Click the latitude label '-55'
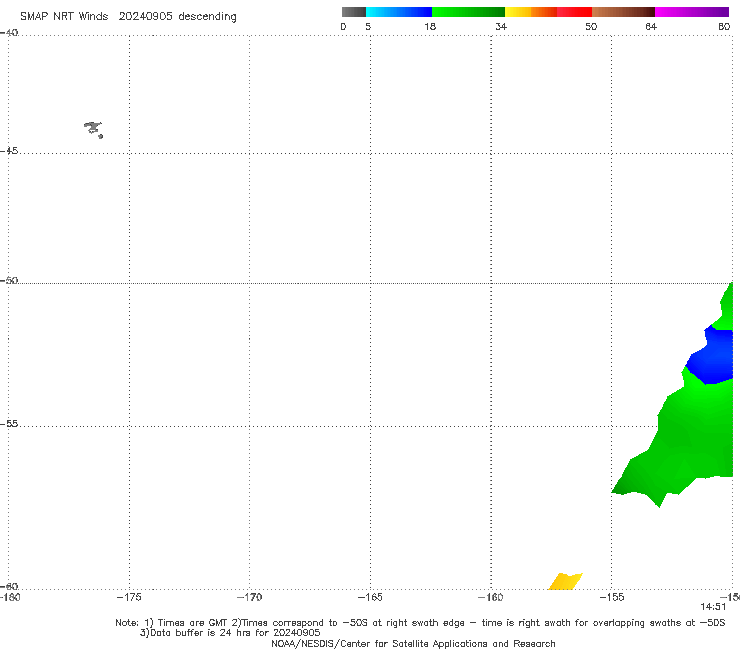740x650 pixels. coord(9,424)
